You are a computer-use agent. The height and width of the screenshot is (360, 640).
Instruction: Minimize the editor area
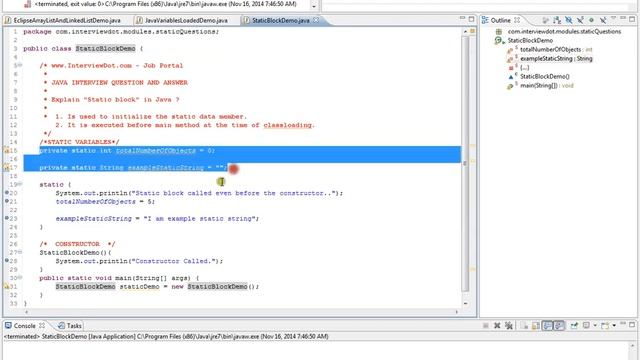(x=462, y=18)
